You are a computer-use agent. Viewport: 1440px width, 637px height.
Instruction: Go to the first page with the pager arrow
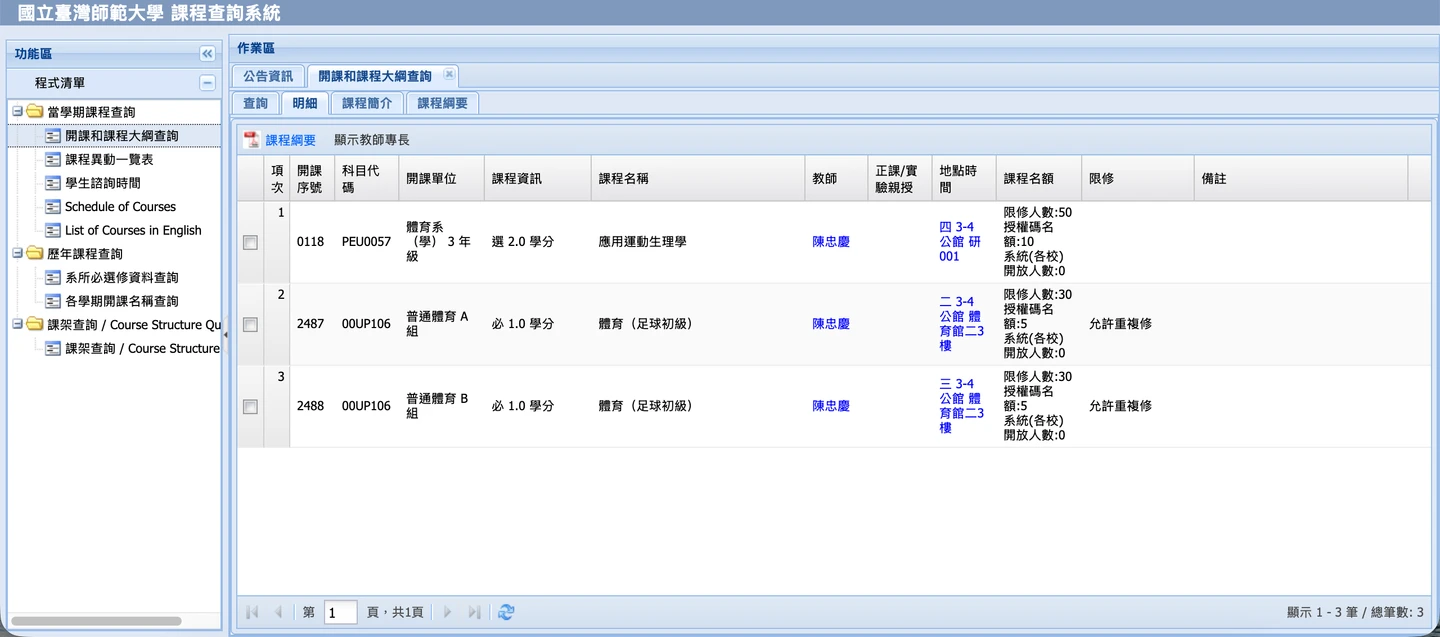tap(252, 612)
